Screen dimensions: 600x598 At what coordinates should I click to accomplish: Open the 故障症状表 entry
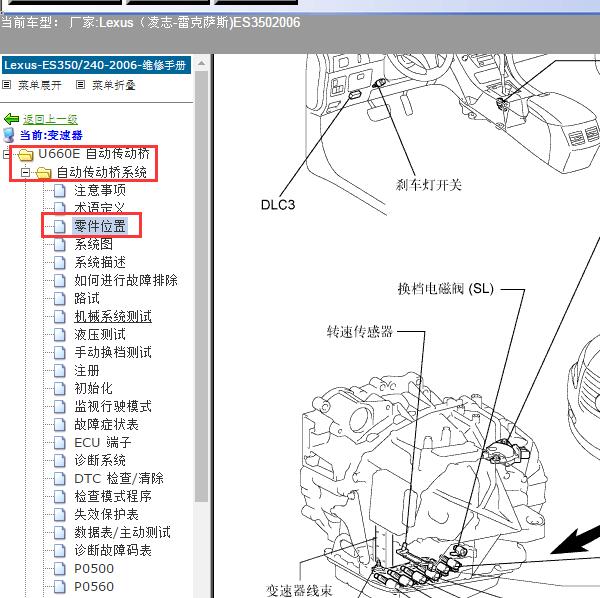click(106, 424)
